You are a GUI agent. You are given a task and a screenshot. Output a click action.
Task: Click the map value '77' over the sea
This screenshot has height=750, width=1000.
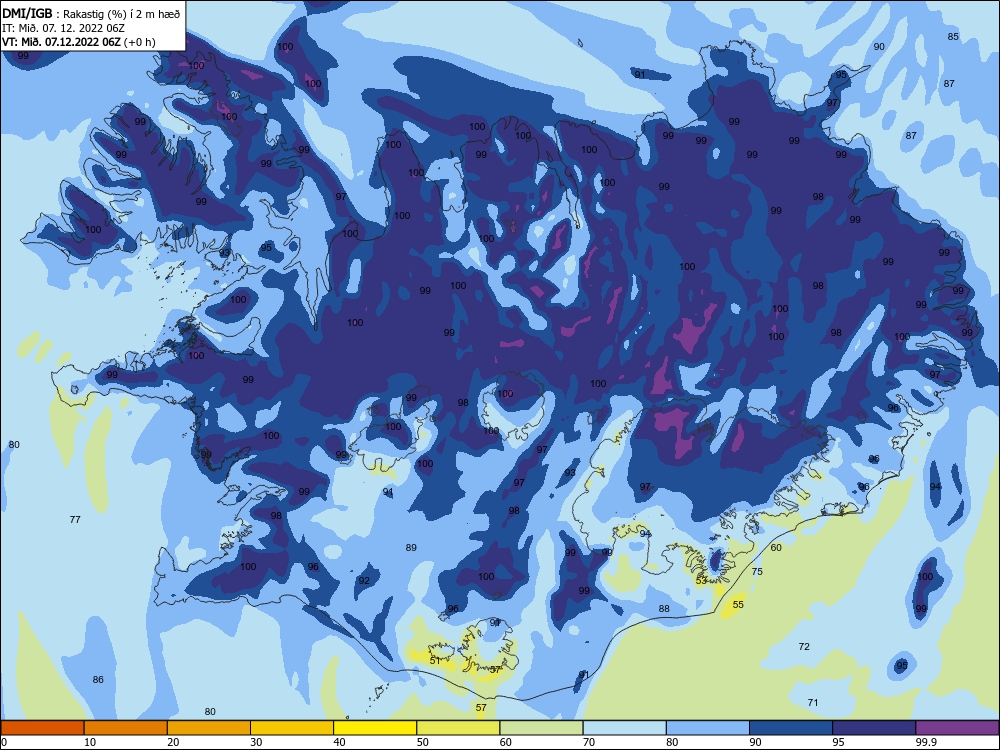click(75, 520)
